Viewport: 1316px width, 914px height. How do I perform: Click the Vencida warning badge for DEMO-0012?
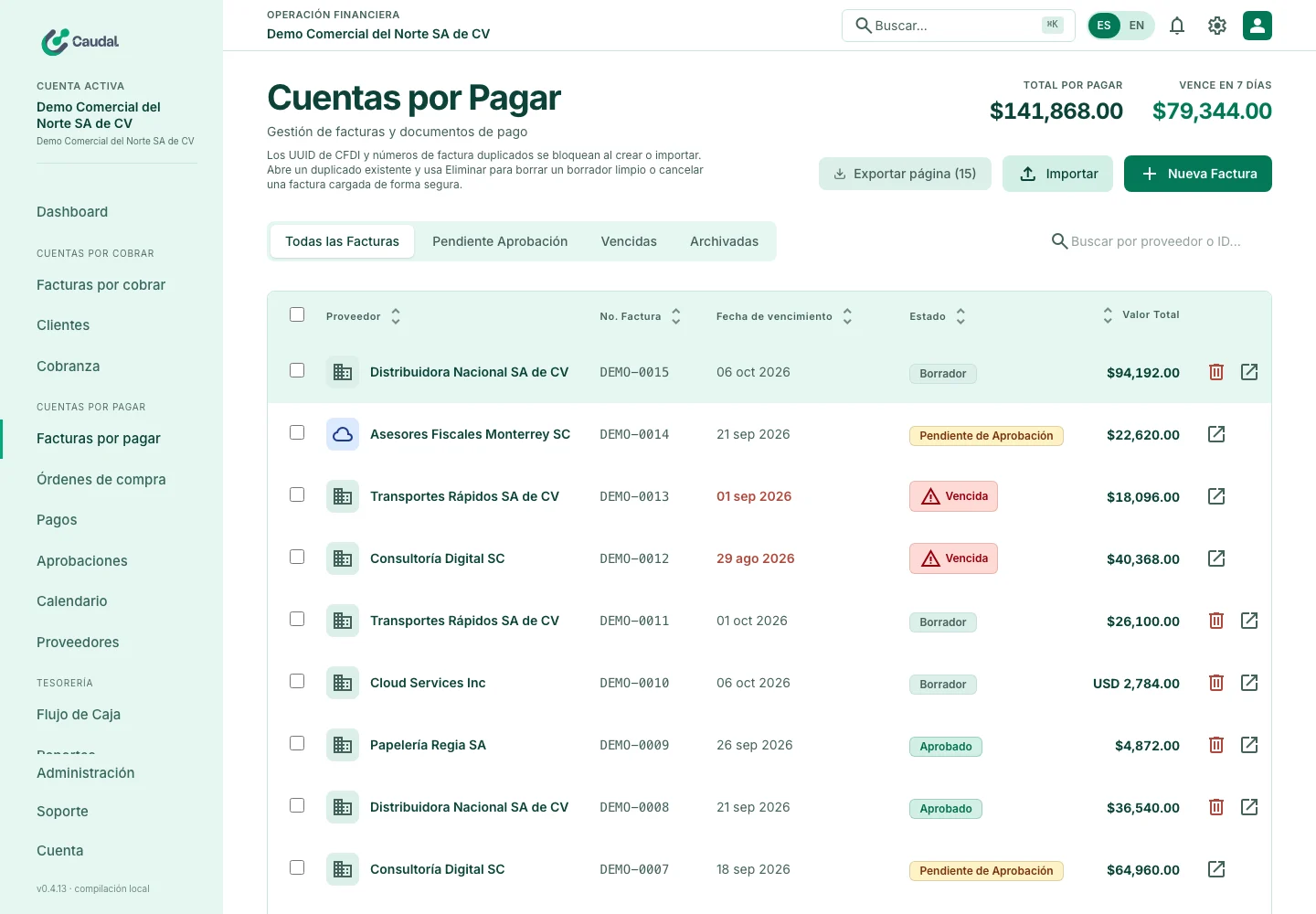[953, 558]
